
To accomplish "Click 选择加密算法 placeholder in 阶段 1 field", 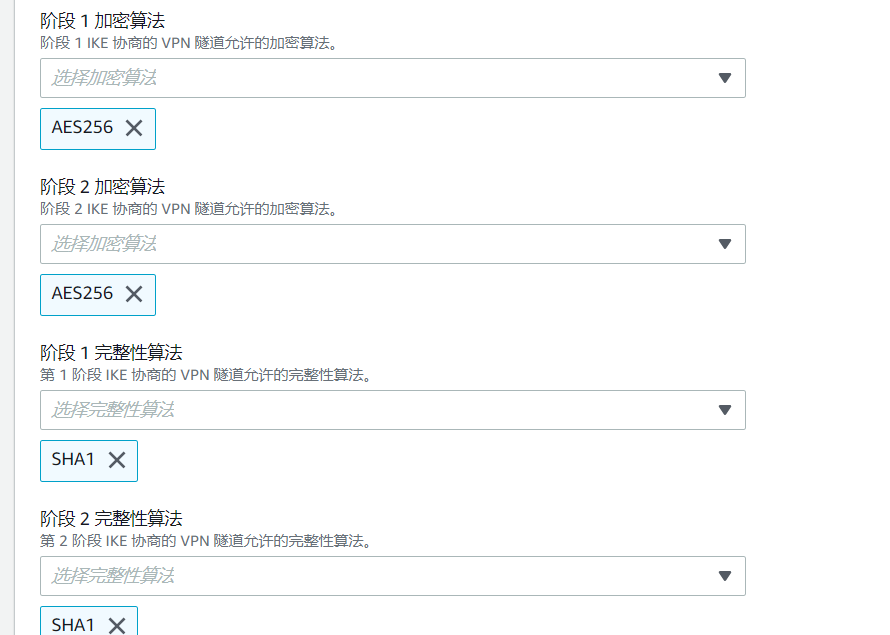I will click(x=105, y=78).
